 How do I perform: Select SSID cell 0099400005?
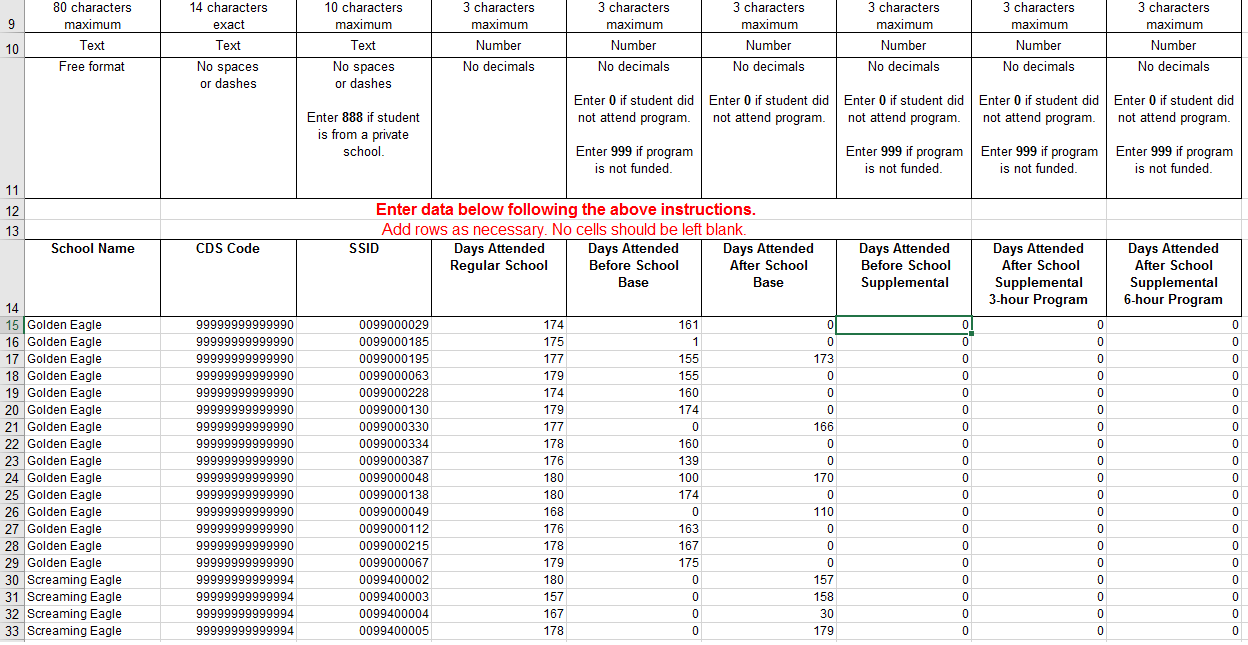[x=363, y=630]
